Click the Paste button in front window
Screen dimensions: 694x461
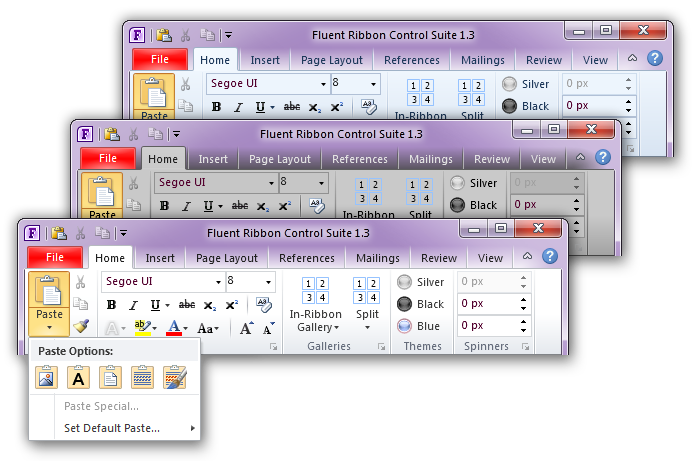click(x=49, y=303)
